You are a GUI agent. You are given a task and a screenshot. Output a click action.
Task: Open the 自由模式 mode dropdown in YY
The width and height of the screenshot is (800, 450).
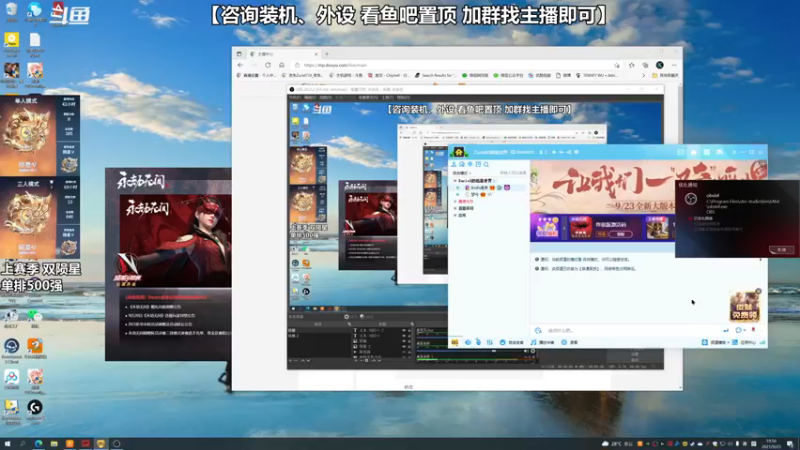pos(462,173)
